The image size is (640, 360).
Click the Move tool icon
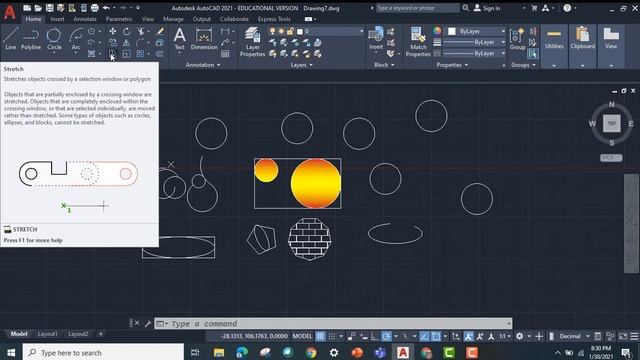click(x=113, y=31)
